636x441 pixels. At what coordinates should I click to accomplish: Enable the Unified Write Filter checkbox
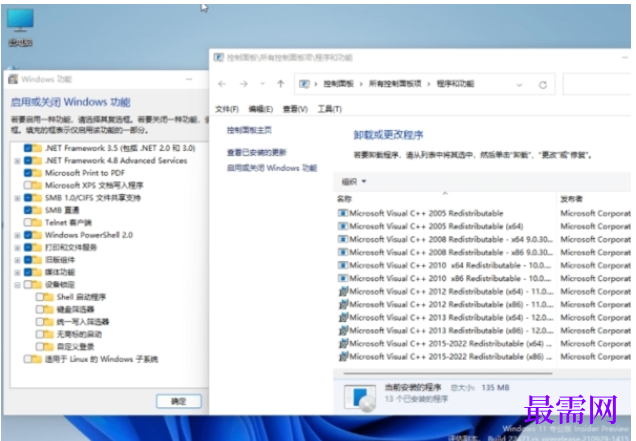click(40, 322)
